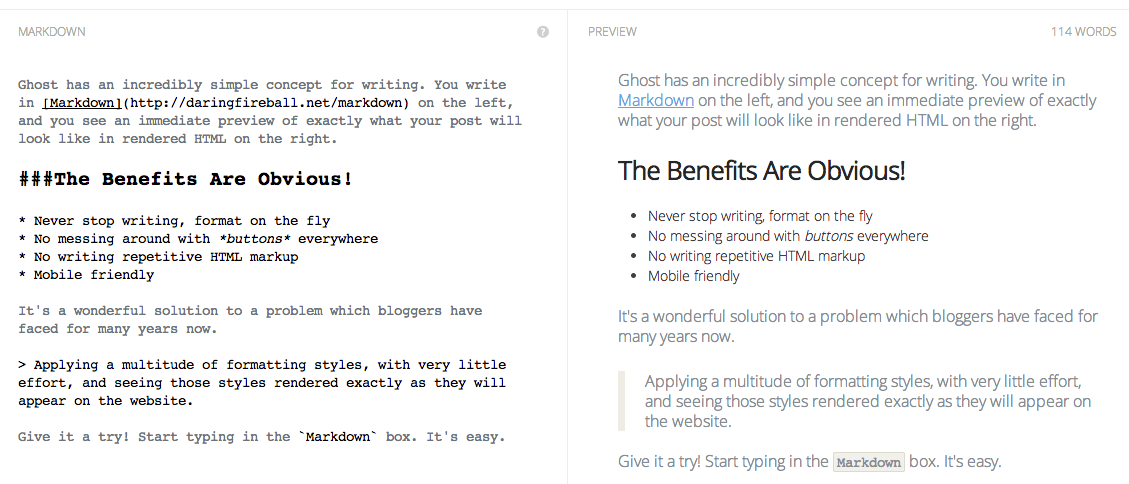
Task: Click the Markdown inline code badge in preview
Action: tap(868, 462)
